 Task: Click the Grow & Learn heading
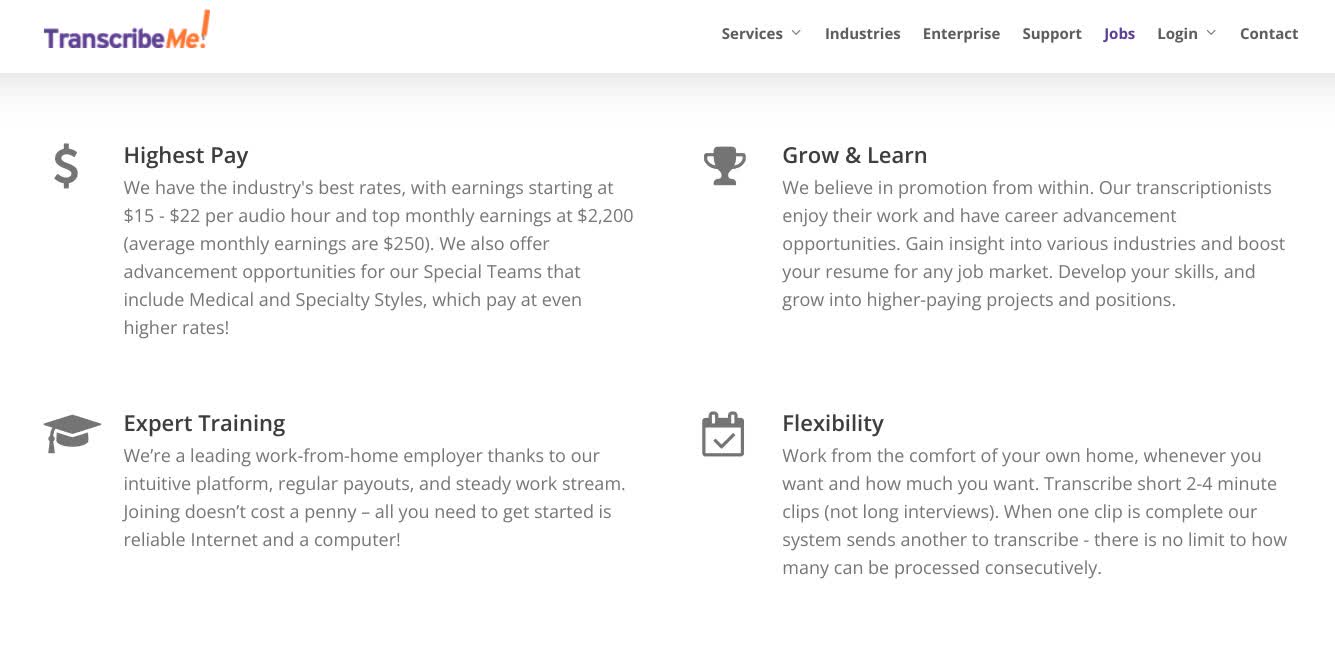pos(855,155)
